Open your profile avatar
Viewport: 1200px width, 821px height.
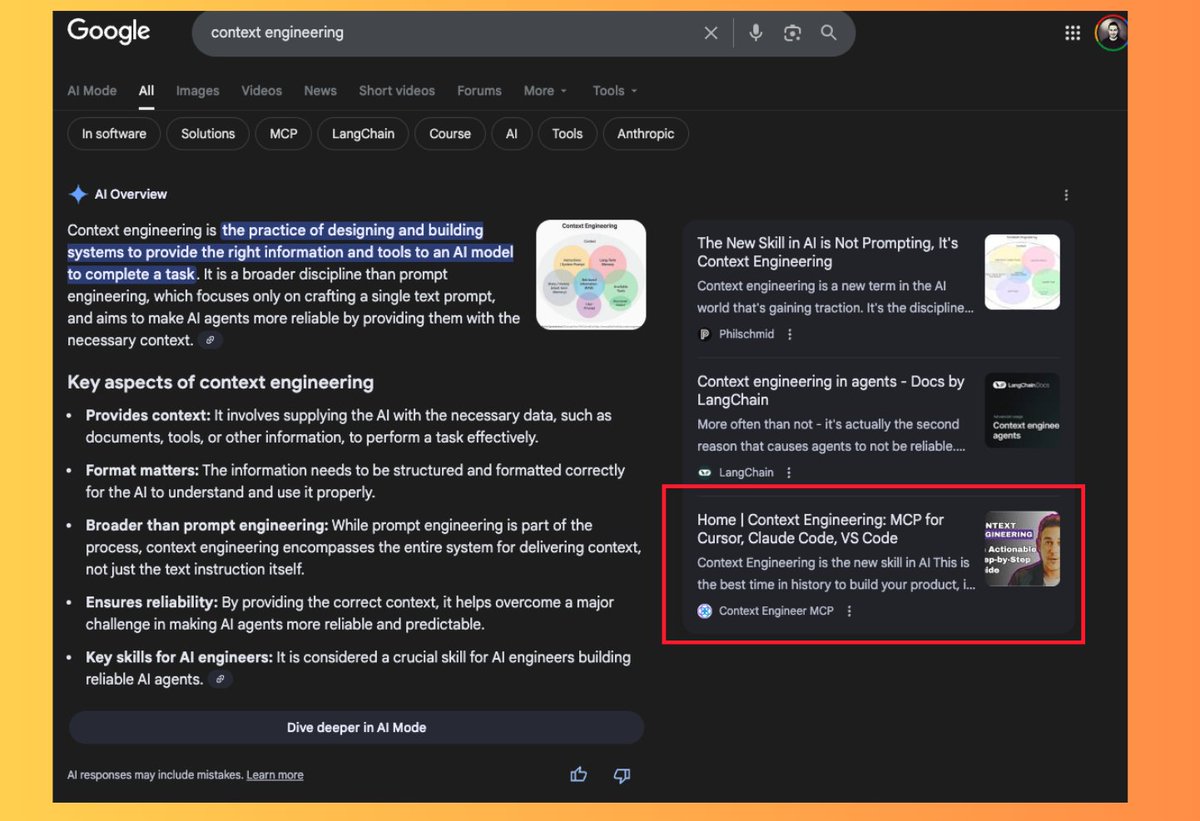pyautogui.click(x=1111, y=32)
